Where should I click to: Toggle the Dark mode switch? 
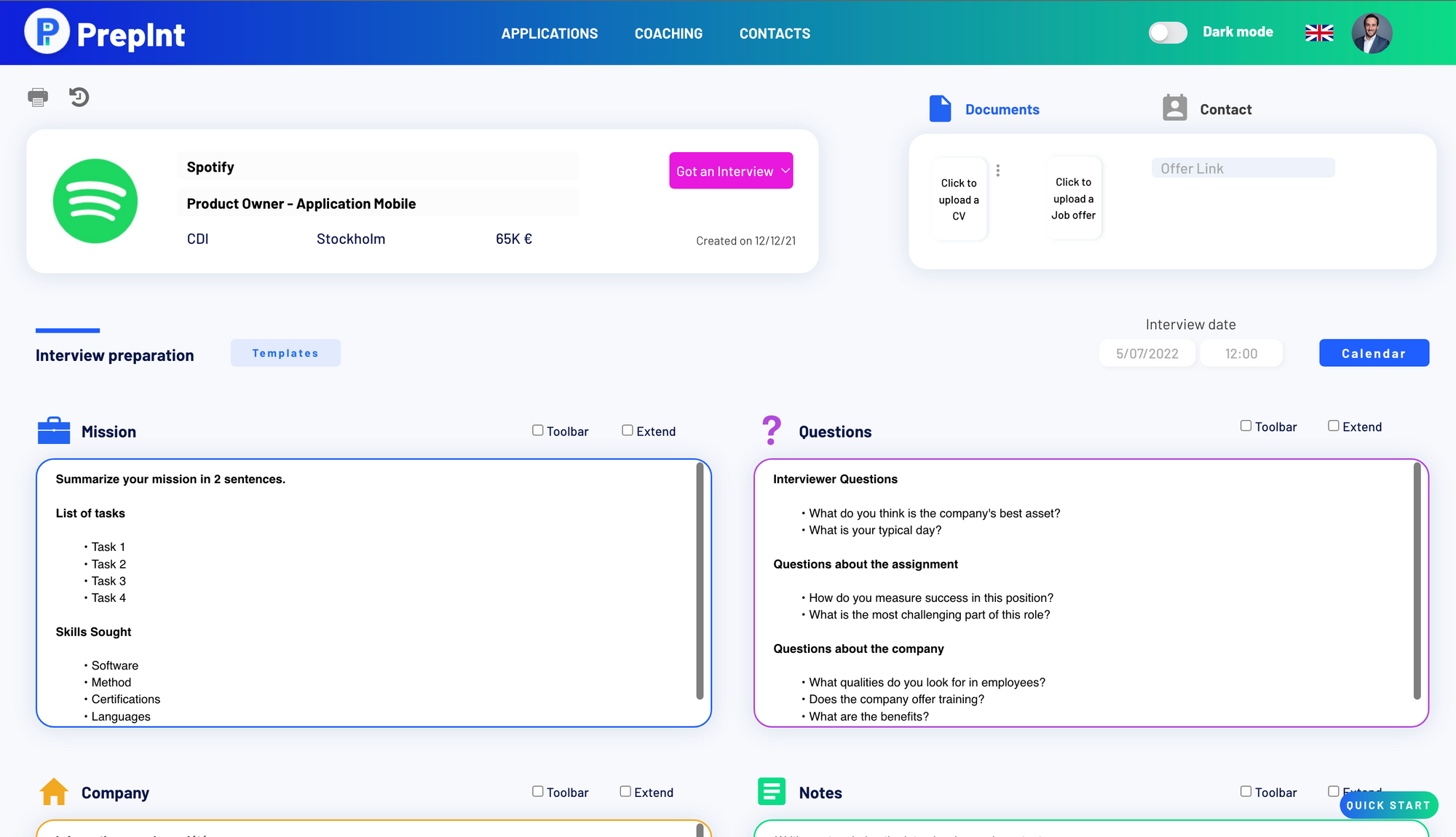pyautogui.click(x=1168, y=32)
